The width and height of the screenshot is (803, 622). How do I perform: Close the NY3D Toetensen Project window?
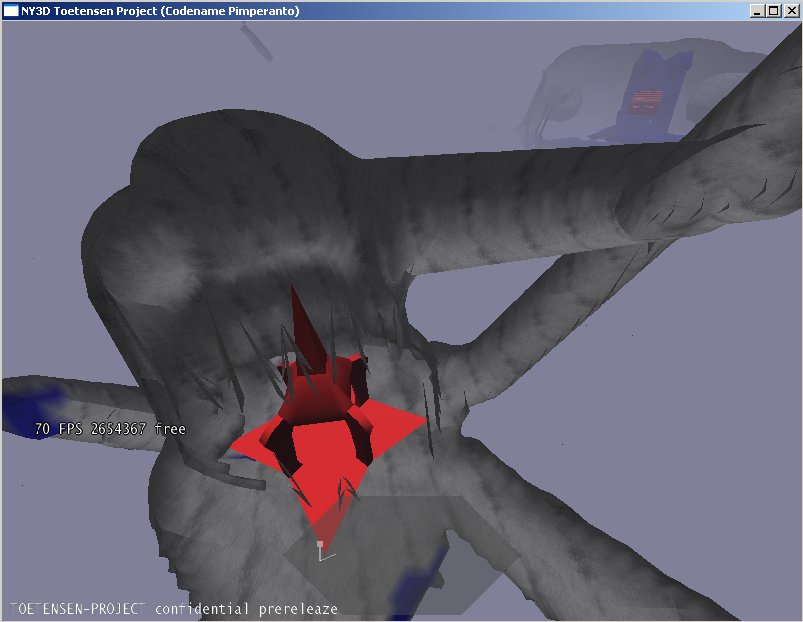[x=791, y=11]
